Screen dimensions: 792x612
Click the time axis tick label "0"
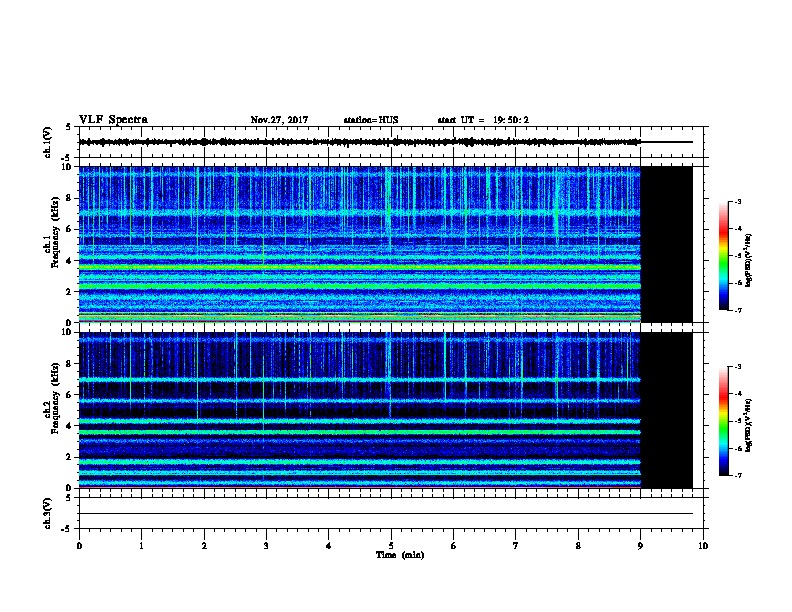tap(79, 546)
